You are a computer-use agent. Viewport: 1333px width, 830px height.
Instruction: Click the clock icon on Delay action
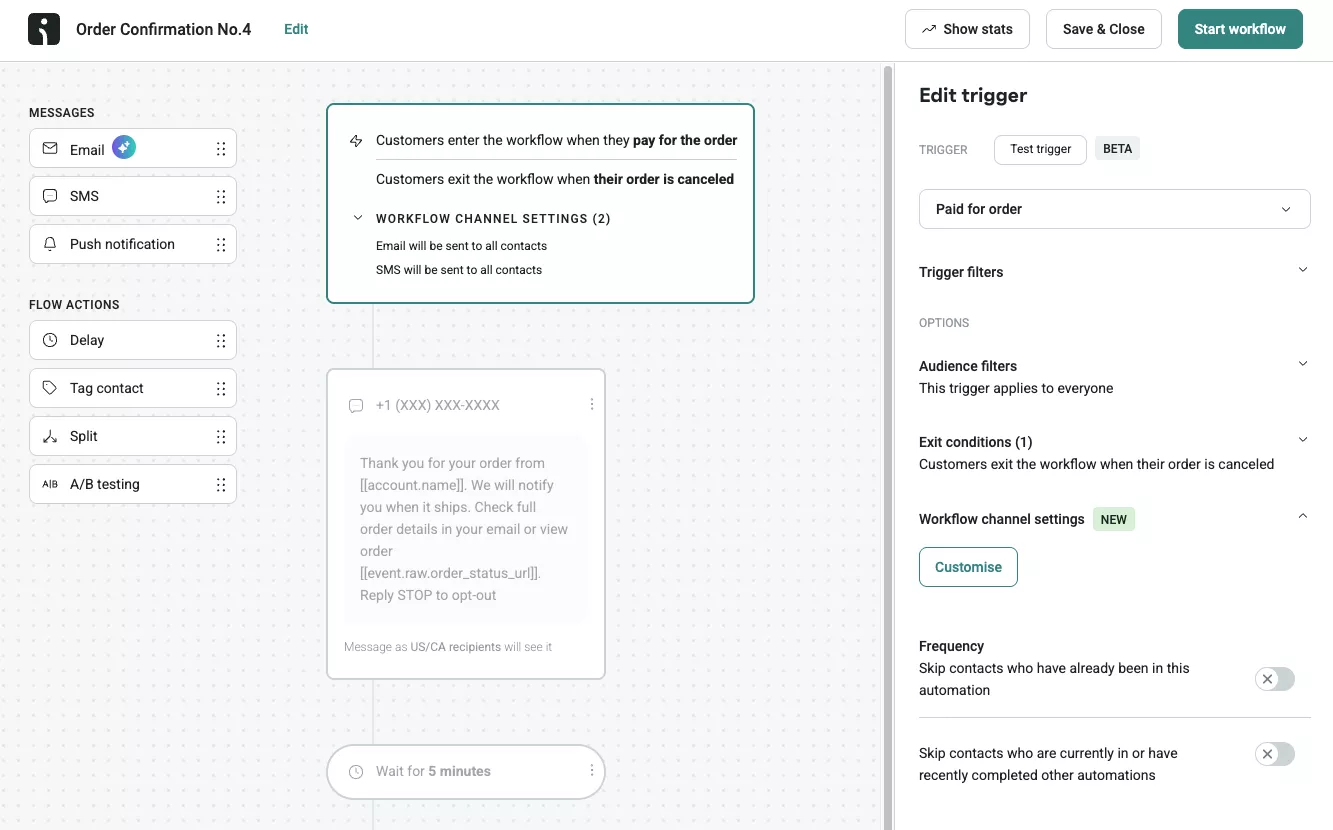click(x=50, y=340)
